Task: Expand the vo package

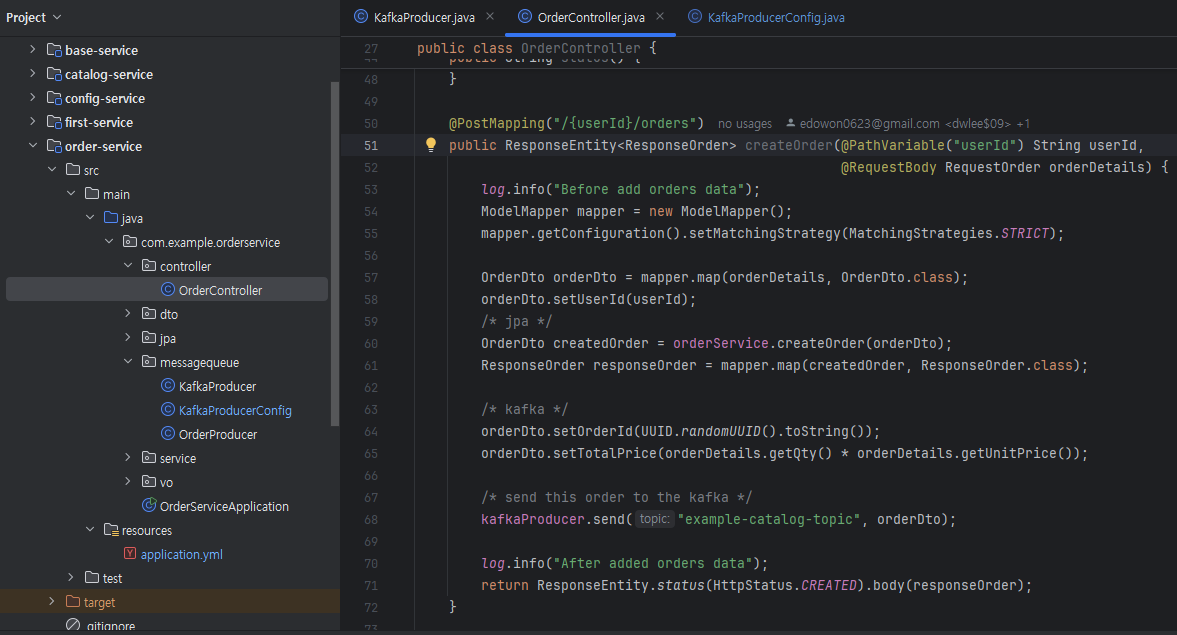Action: click(x=128, y=481)
